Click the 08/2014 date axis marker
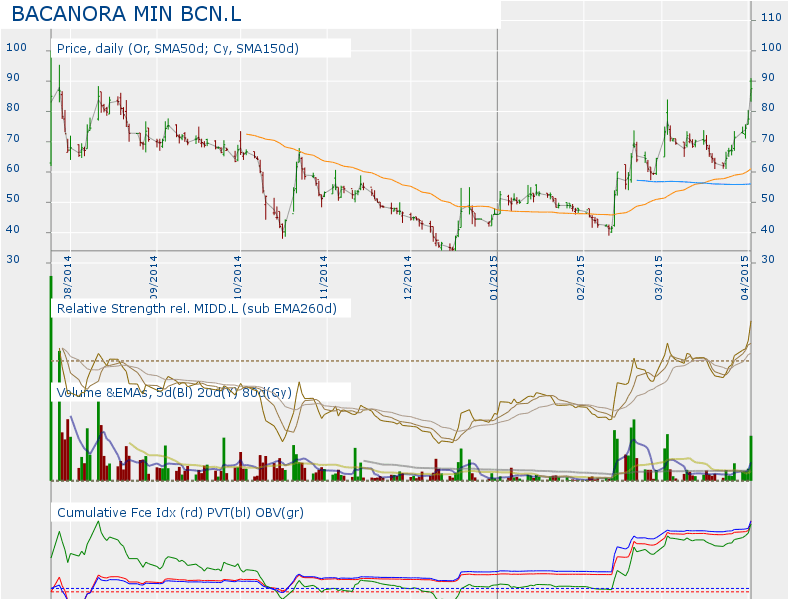The image size is (788, 599). point(67,278)
